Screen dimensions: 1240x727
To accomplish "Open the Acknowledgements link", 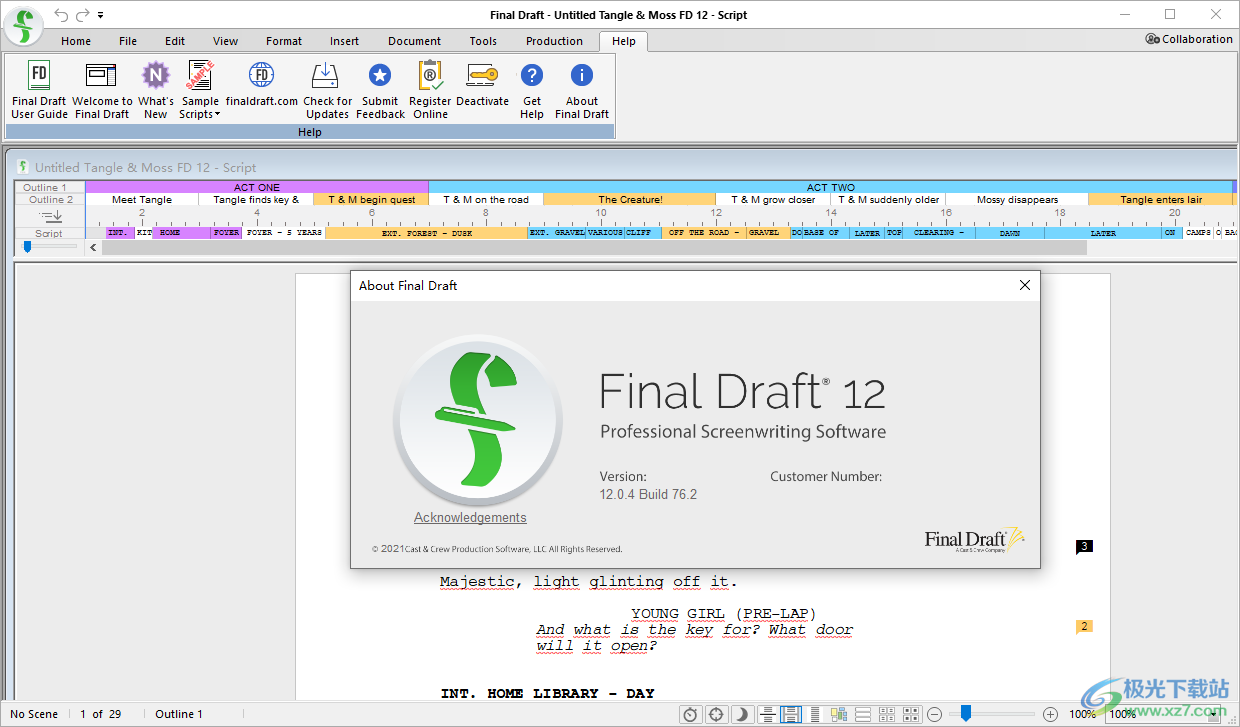I will coord(470,517).
